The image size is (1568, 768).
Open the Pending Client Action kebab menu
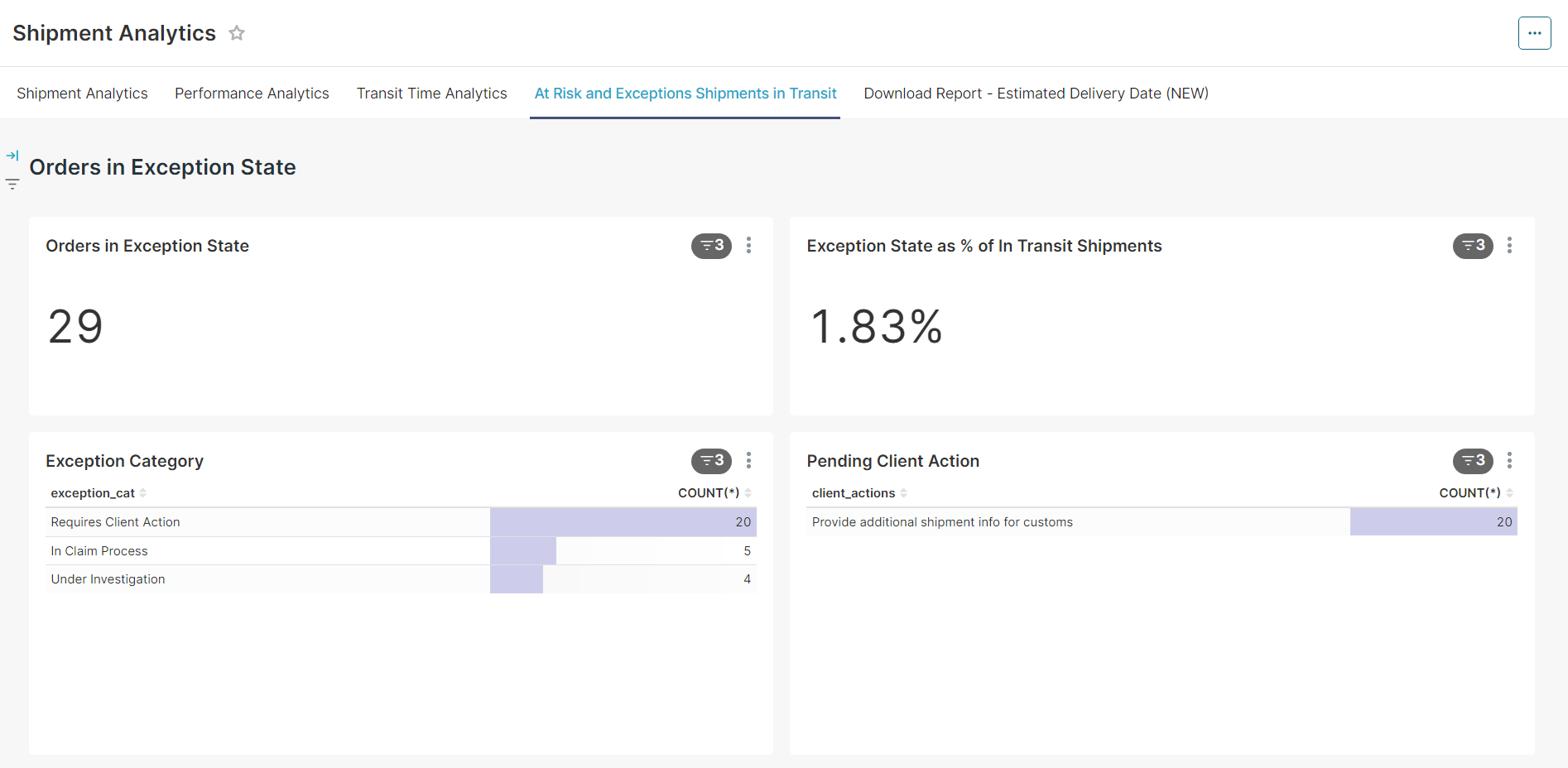1509,461
